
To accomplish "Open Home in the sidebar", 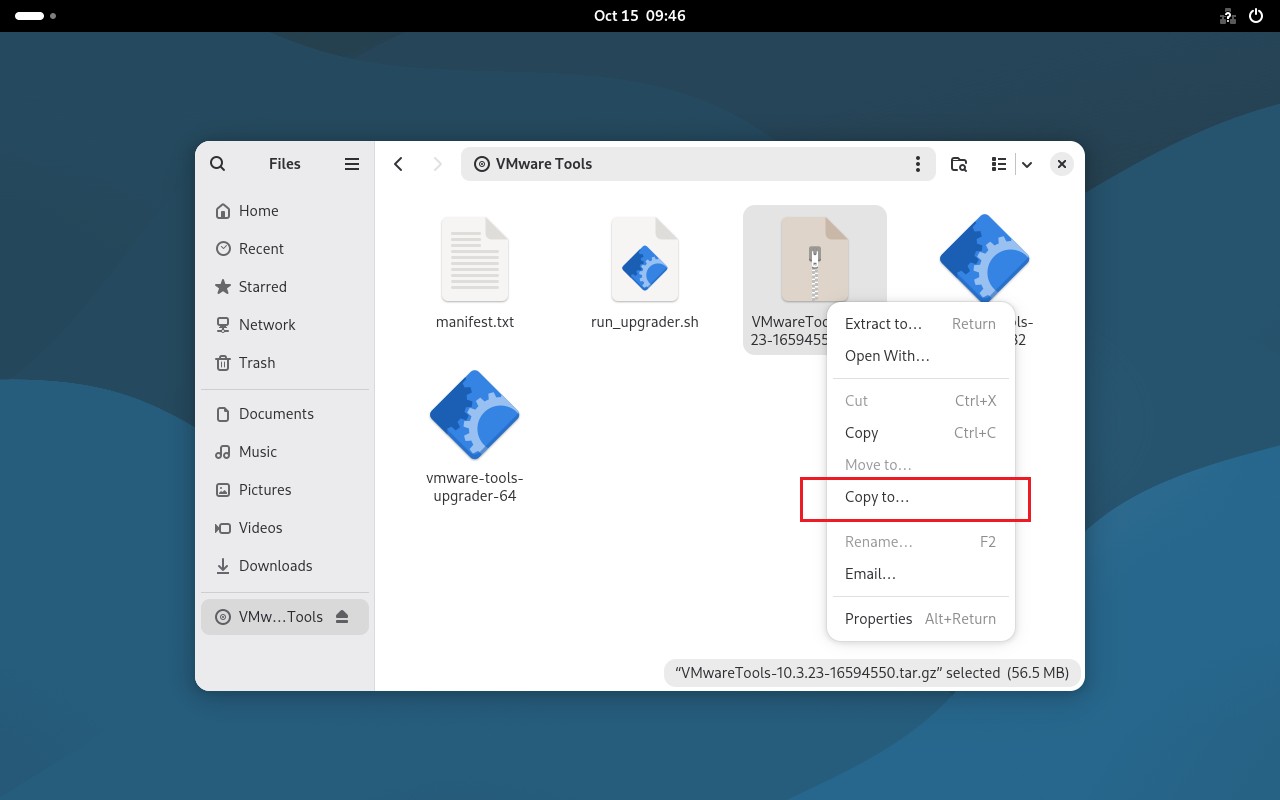I will [x=285, y=211].
